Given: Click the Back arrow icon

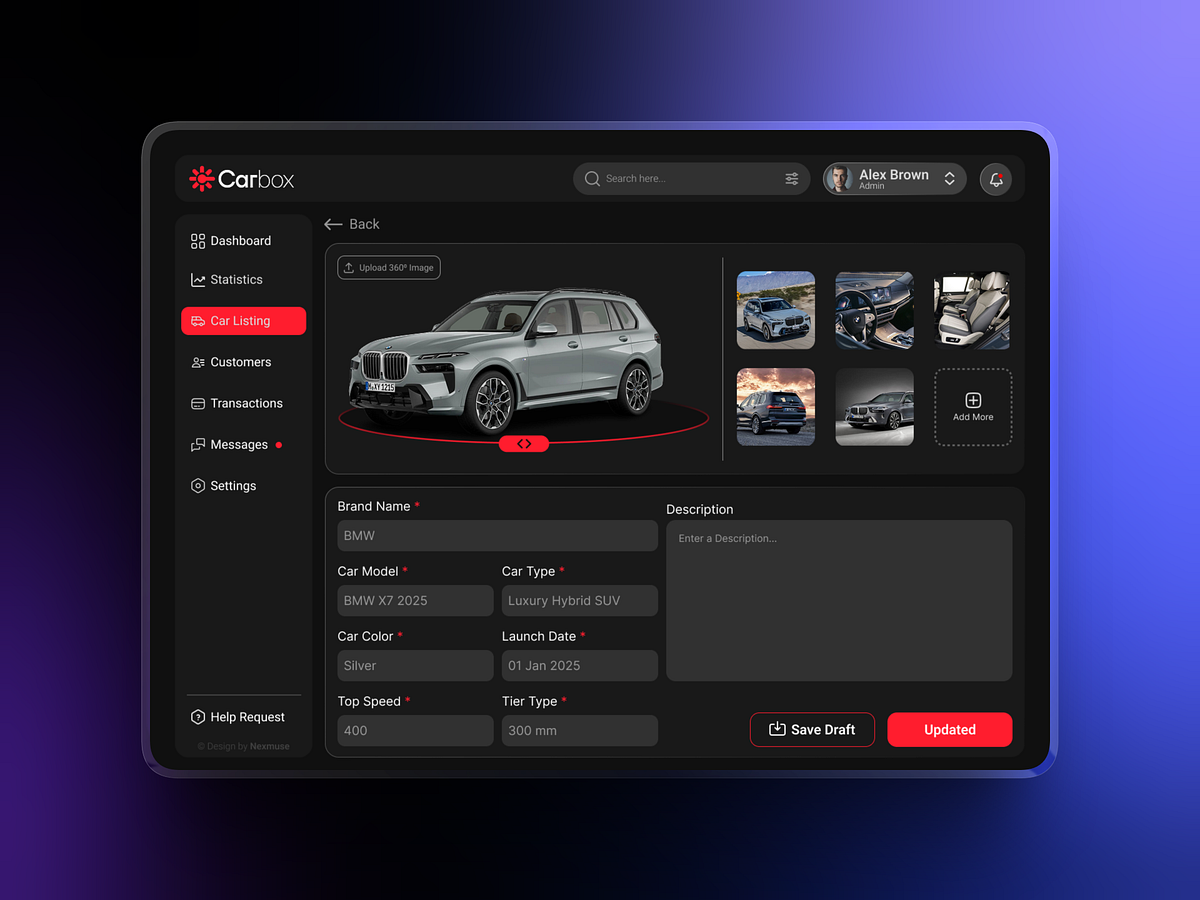Looking at the screenshot, I should (334, 224).
